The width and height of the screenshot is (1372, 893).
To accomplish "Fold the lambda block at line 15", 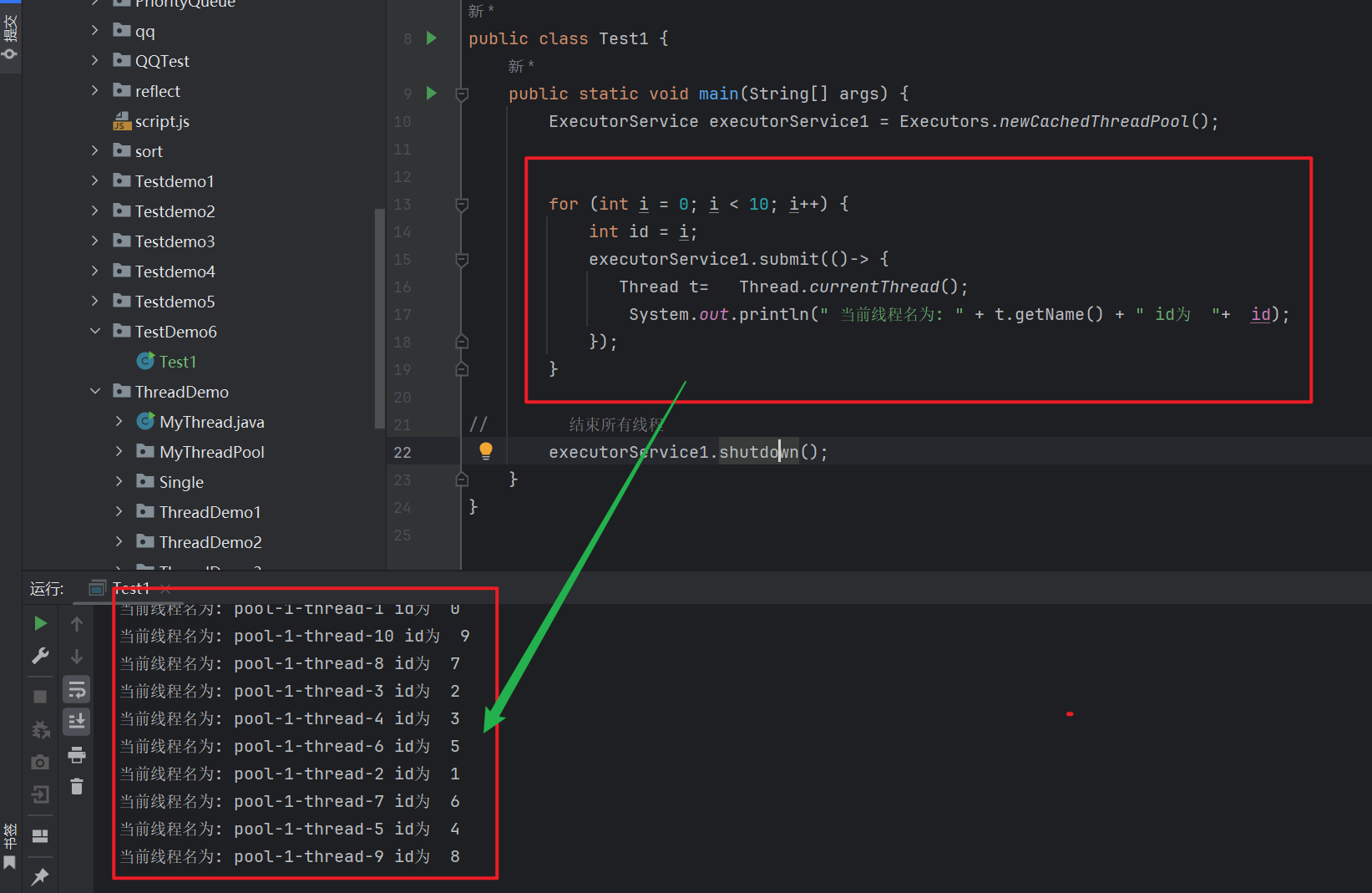I will click(462, 260).
